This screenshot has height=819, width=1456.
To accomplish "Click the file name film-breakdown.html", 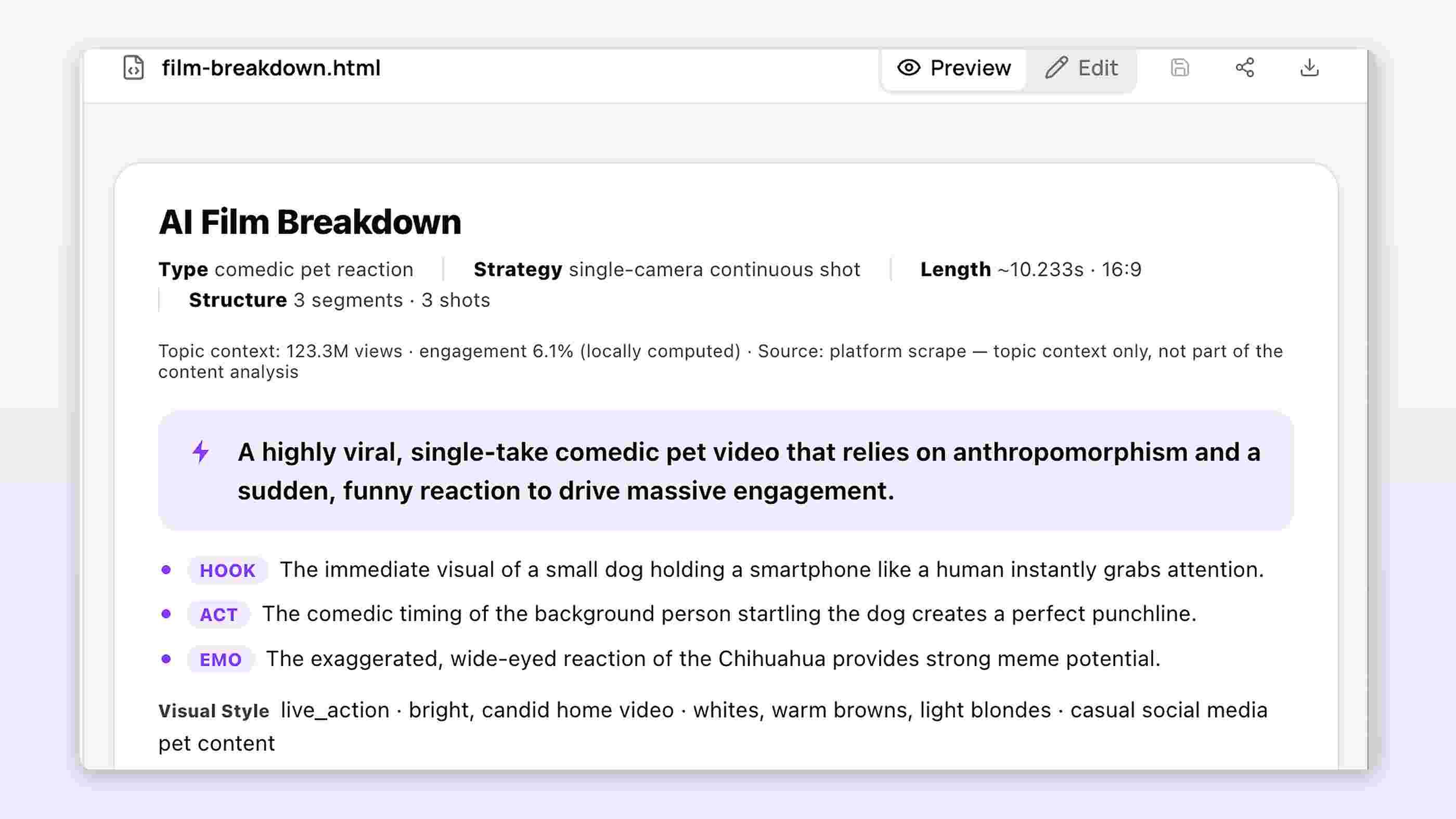I will [272, 68].
